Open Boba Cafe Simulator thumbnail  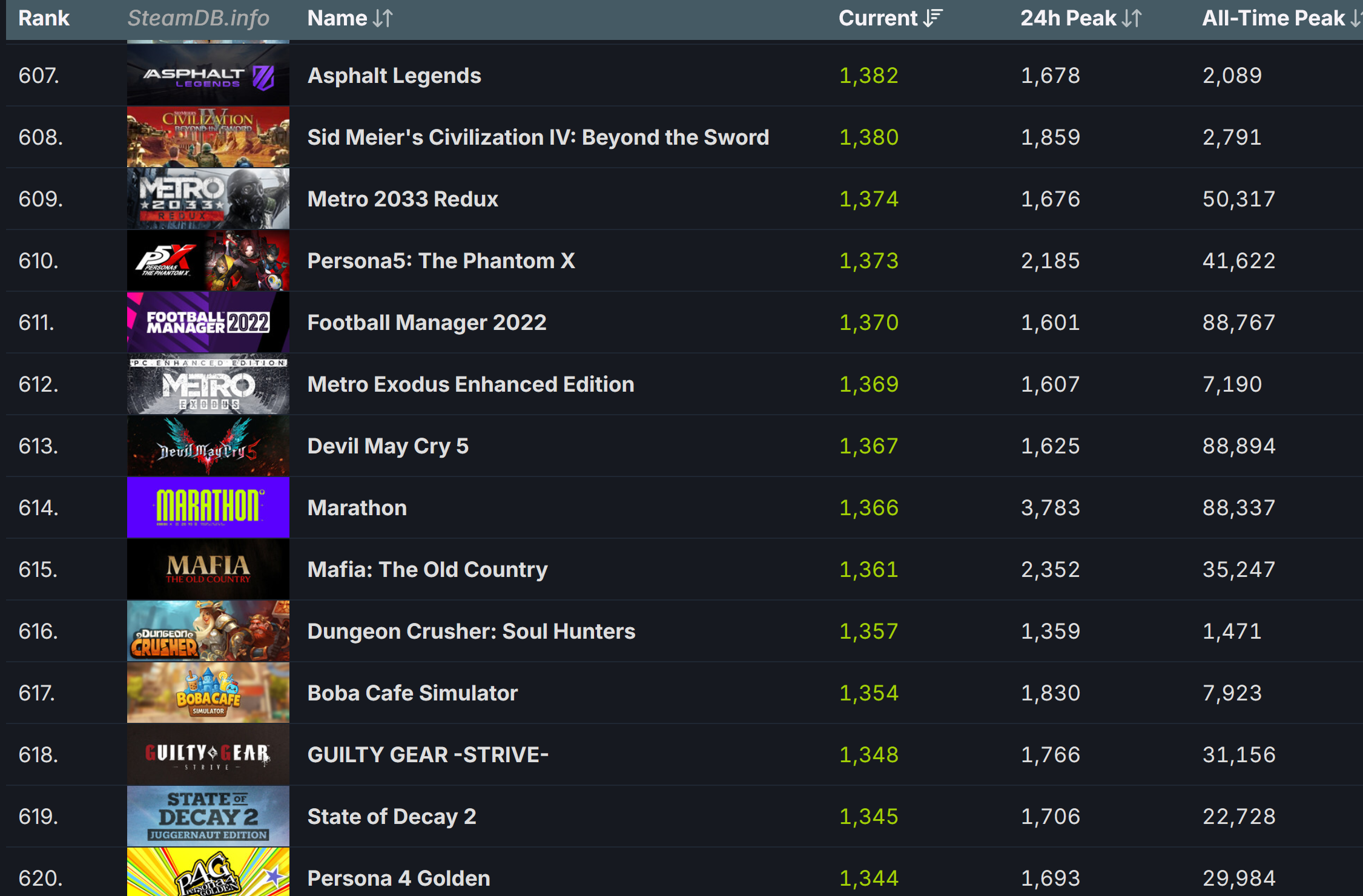click(x=208, y=693)
